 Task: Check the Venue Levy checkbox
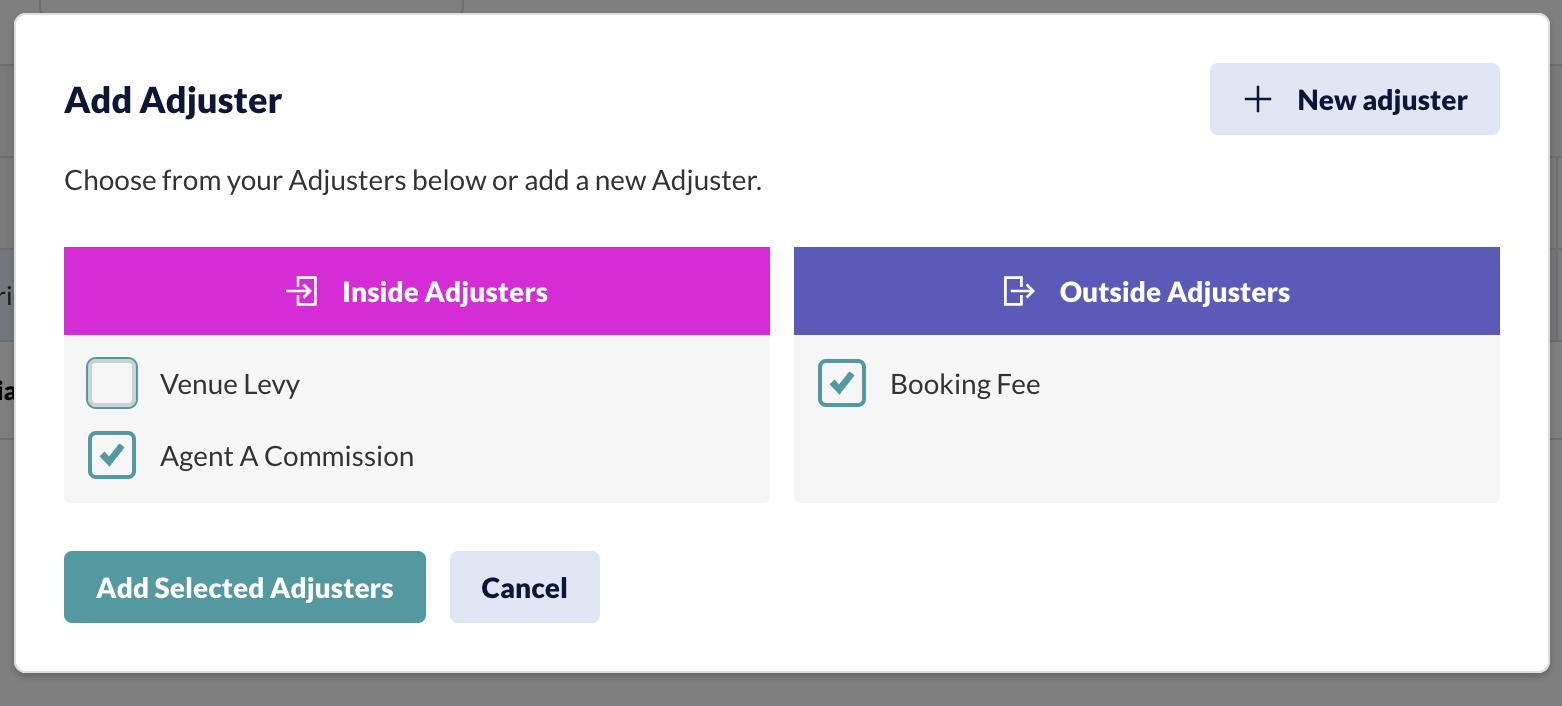click(112, 384)
